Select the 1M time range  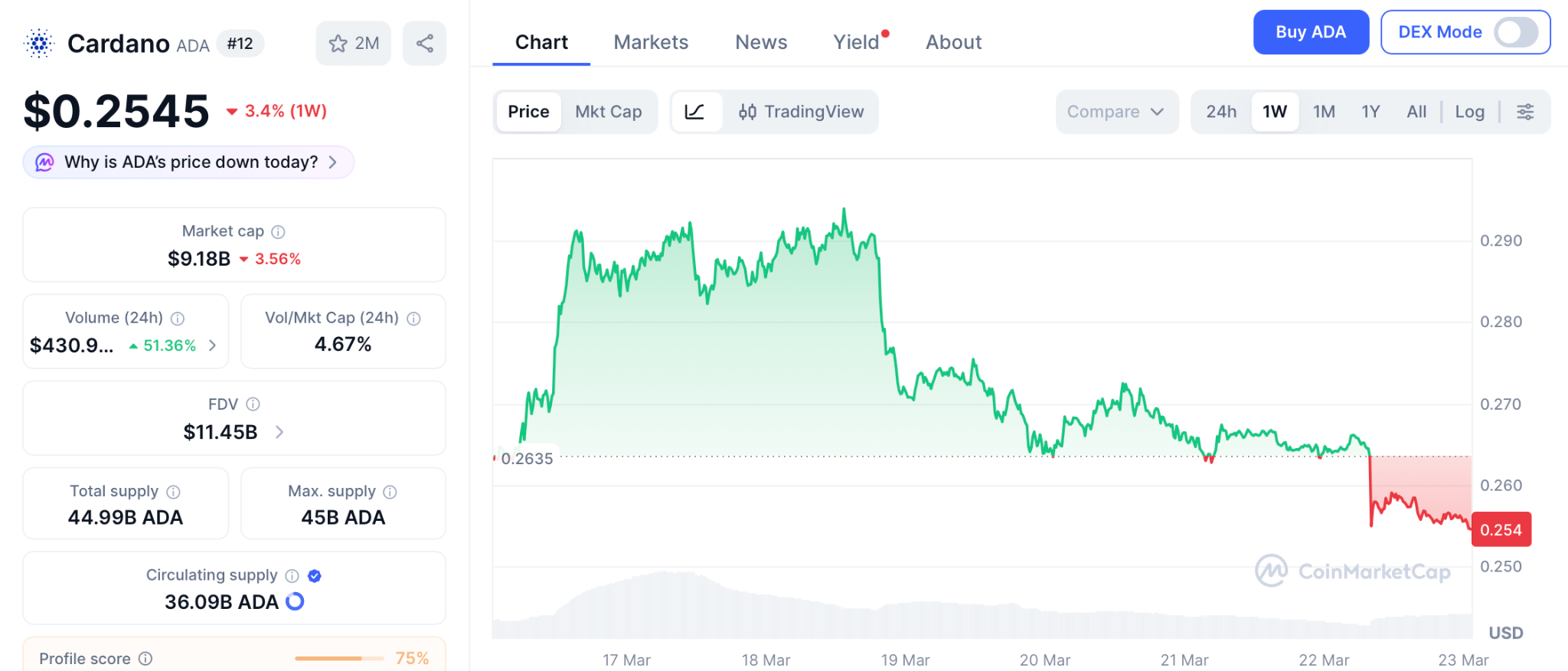(x=1324, y=112)
